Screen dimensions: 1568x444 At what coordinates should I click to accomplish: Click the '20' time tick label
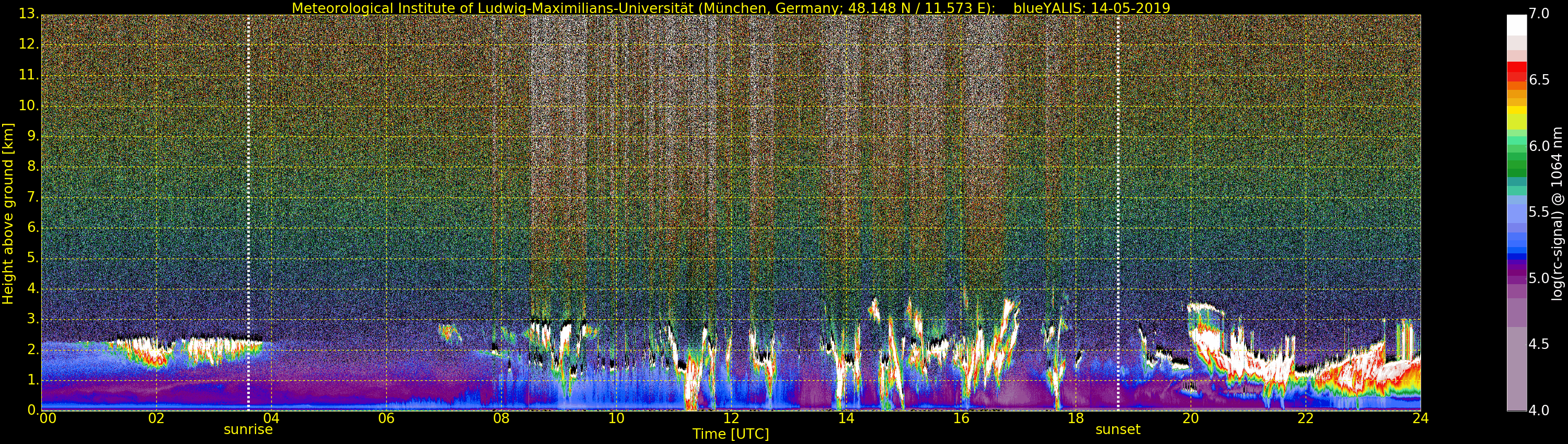pos(1191,418)
